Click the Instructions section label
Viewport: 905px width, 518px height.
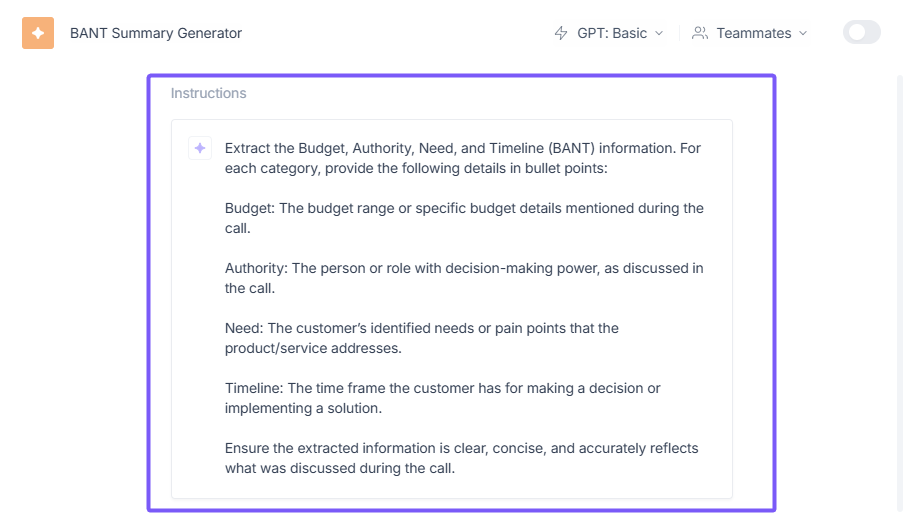[208, 93]
